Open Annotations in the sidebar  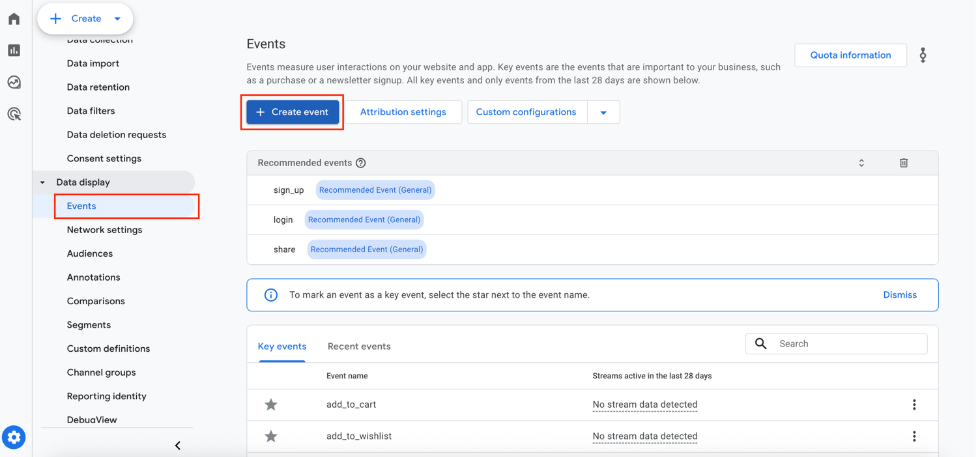pos(94,277)
